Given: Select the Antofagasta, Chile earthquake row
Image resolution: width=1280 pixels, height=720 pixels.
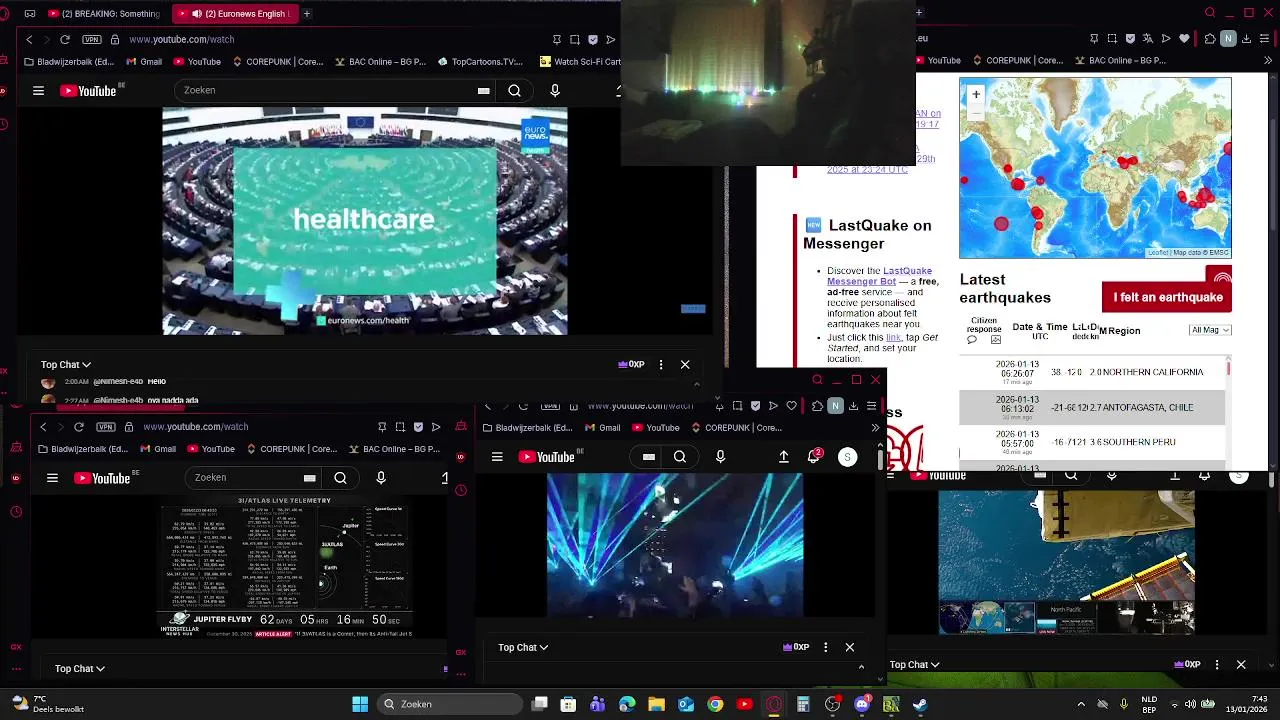Looking at the screenshot, I should click(x=1092, y=408).
